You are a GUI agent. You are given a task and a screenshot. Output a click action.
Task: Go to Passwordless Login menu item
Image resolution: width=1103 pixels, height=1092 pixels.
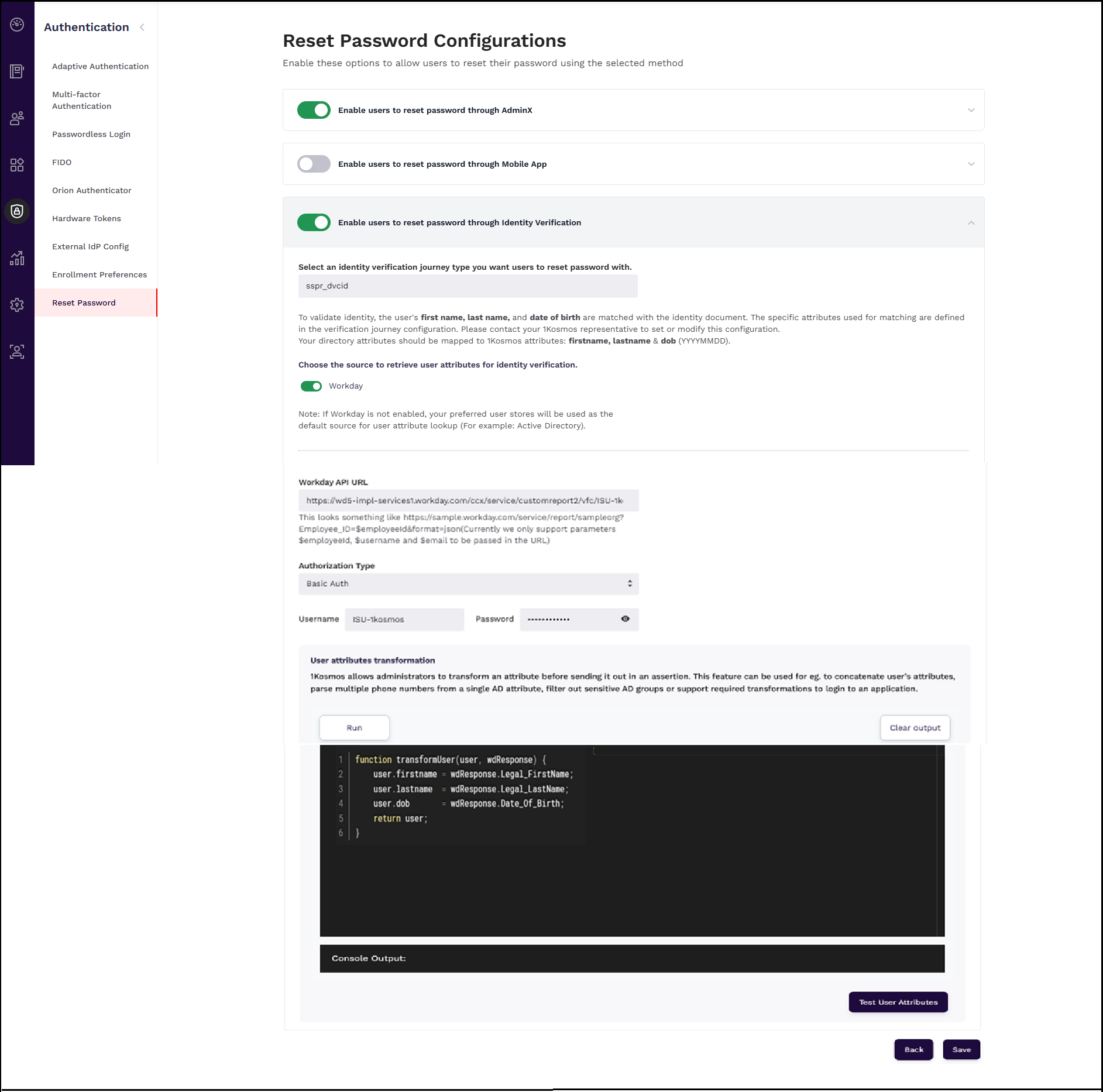pos(91,135)
